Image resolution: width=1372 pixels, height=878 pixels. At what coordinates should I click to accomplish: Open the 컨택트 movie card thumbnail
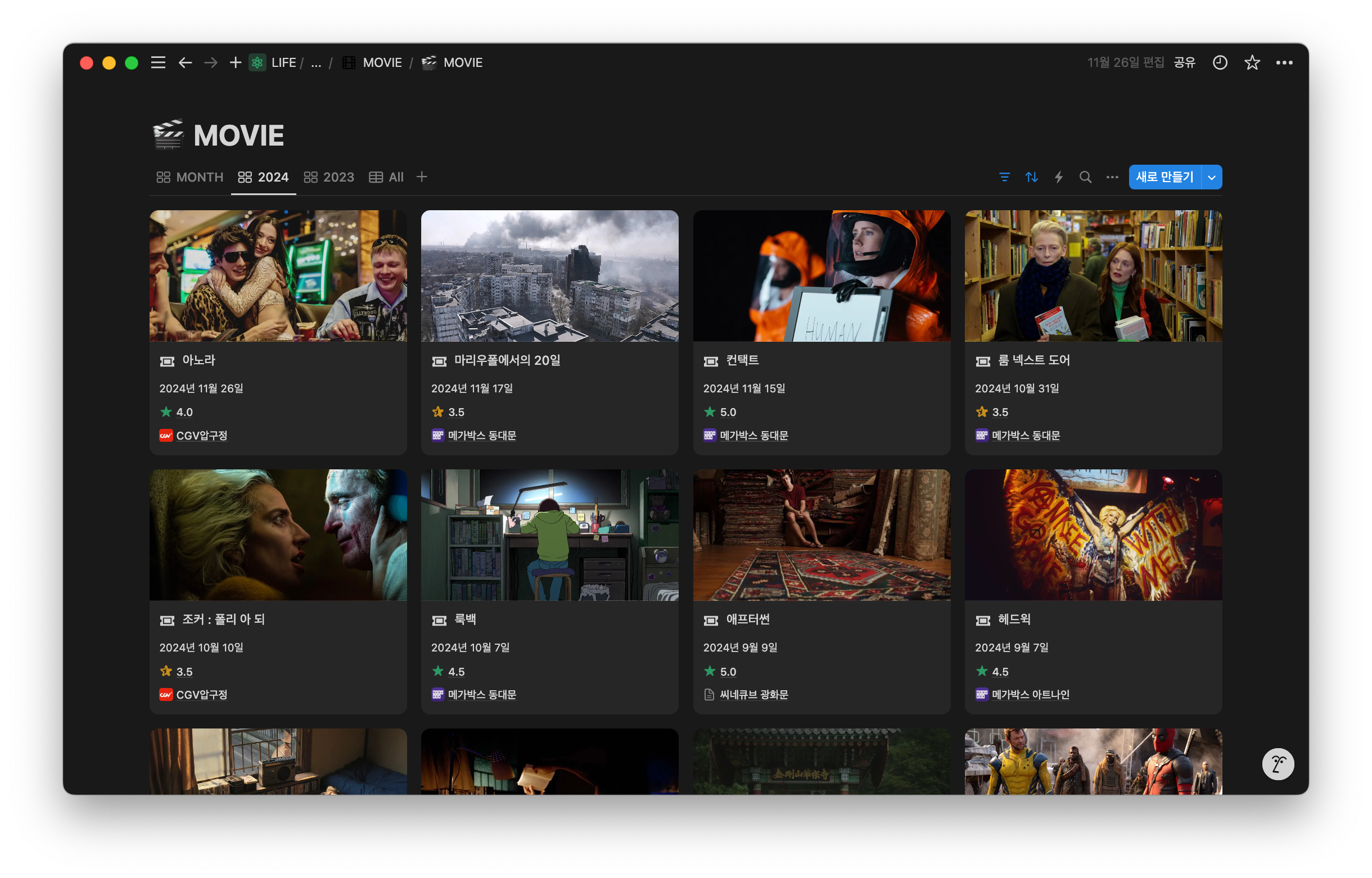[821, 276]
